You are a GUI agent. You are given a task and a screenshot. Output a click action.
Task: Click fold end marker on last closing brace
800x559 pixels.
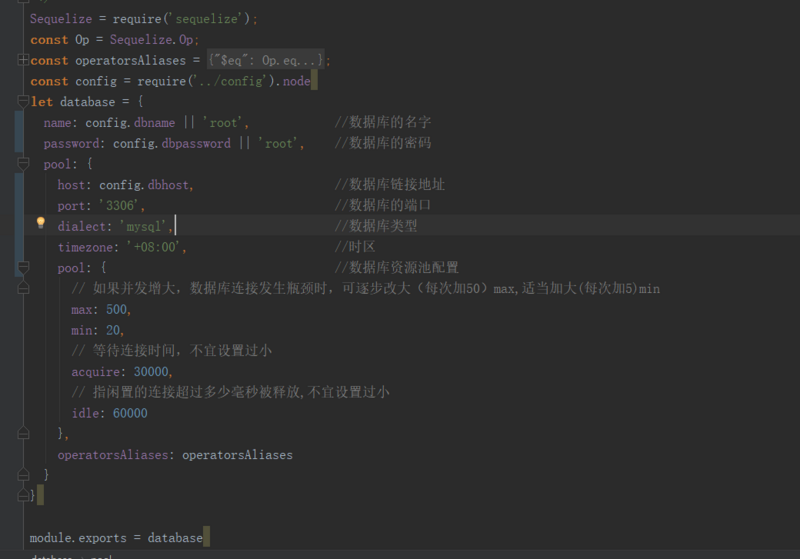pyautogui.click(x=23, y=495)
